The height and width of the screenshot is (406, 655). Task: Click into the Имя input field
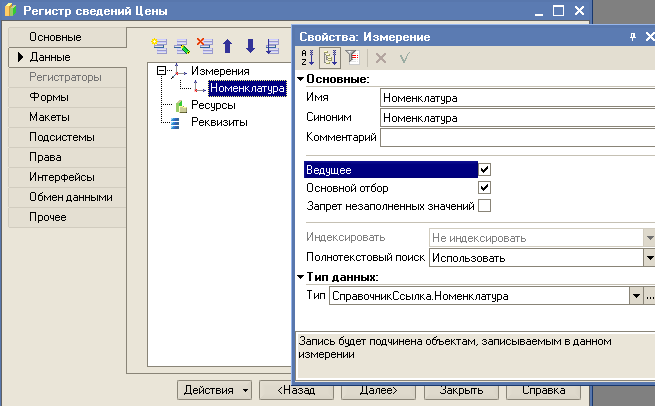518,98
